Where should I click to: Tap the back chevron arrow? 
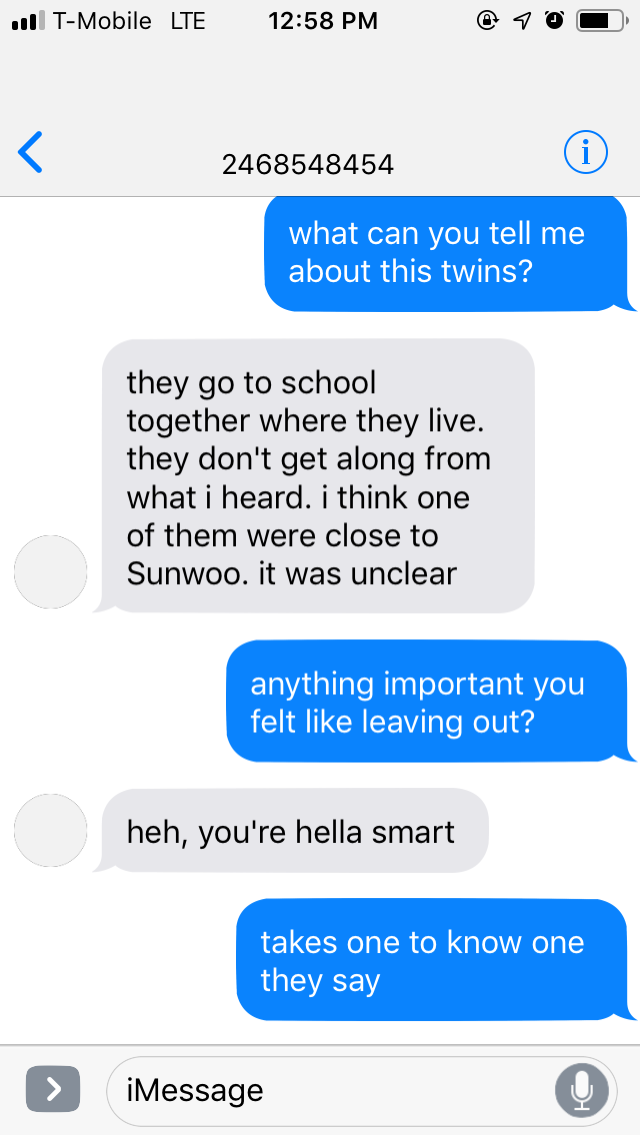(30, 152)
